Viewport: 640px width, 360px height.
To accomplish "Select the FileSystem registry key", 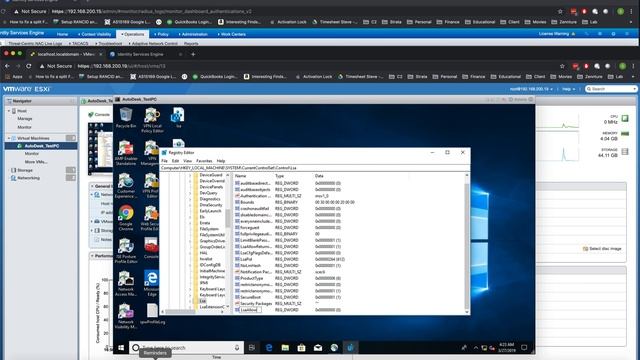I will (x=209, y=229).
